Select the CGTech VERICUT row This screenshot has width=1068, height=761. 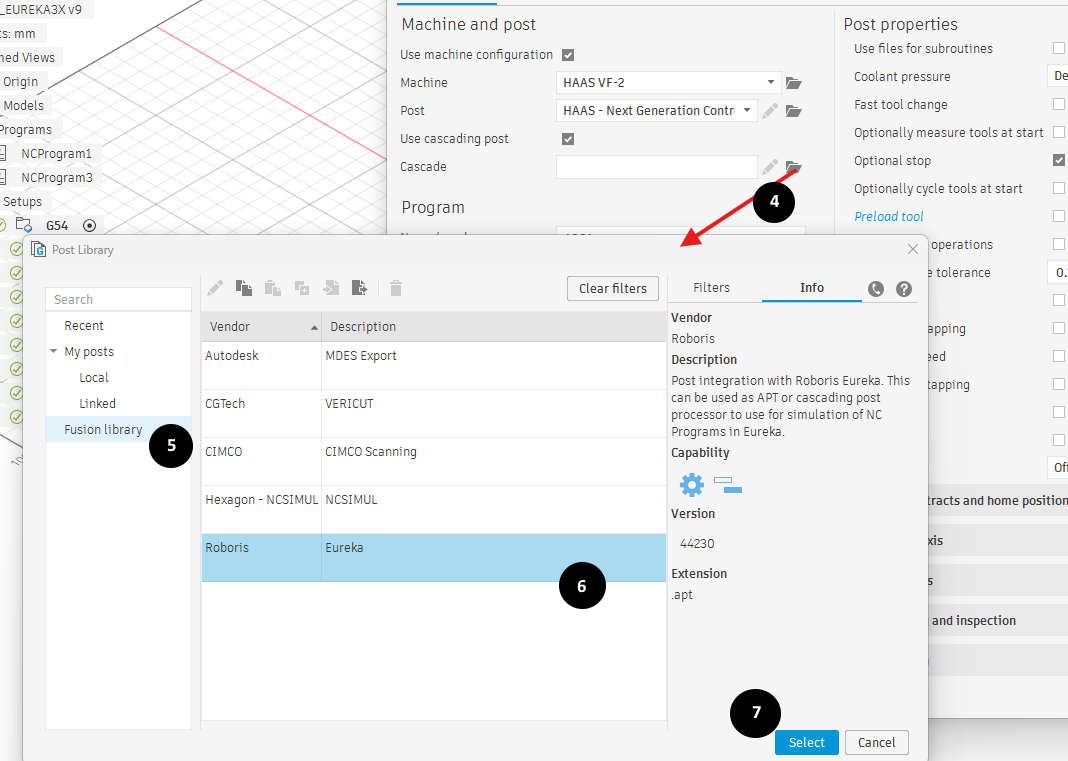coord(434,414)
